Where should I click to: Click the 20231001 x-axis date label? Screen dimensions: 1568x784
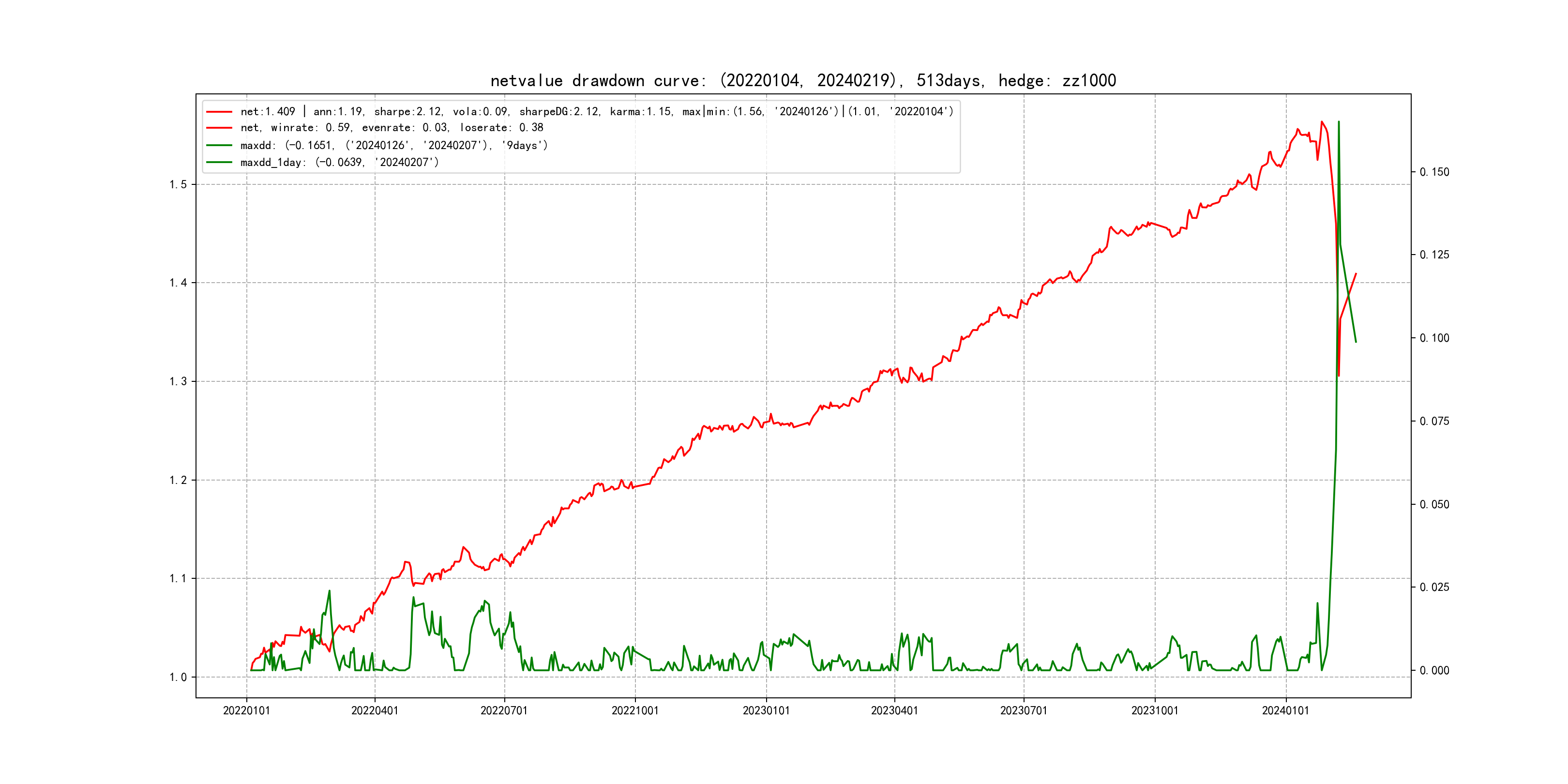pos(1155,710)
